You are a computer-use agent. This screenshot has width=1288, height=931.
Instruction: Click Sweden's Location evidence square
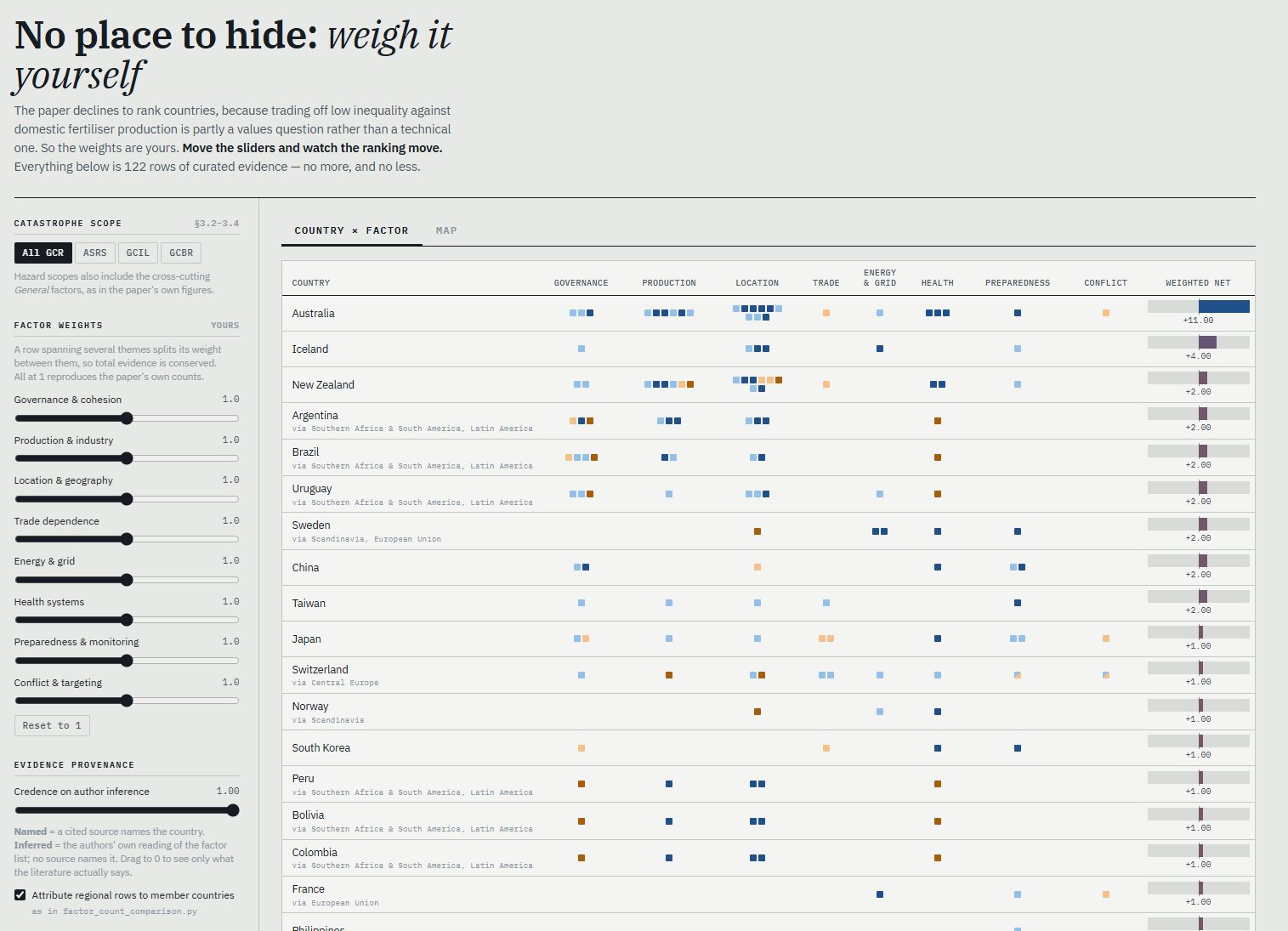(x=757, y=531)
